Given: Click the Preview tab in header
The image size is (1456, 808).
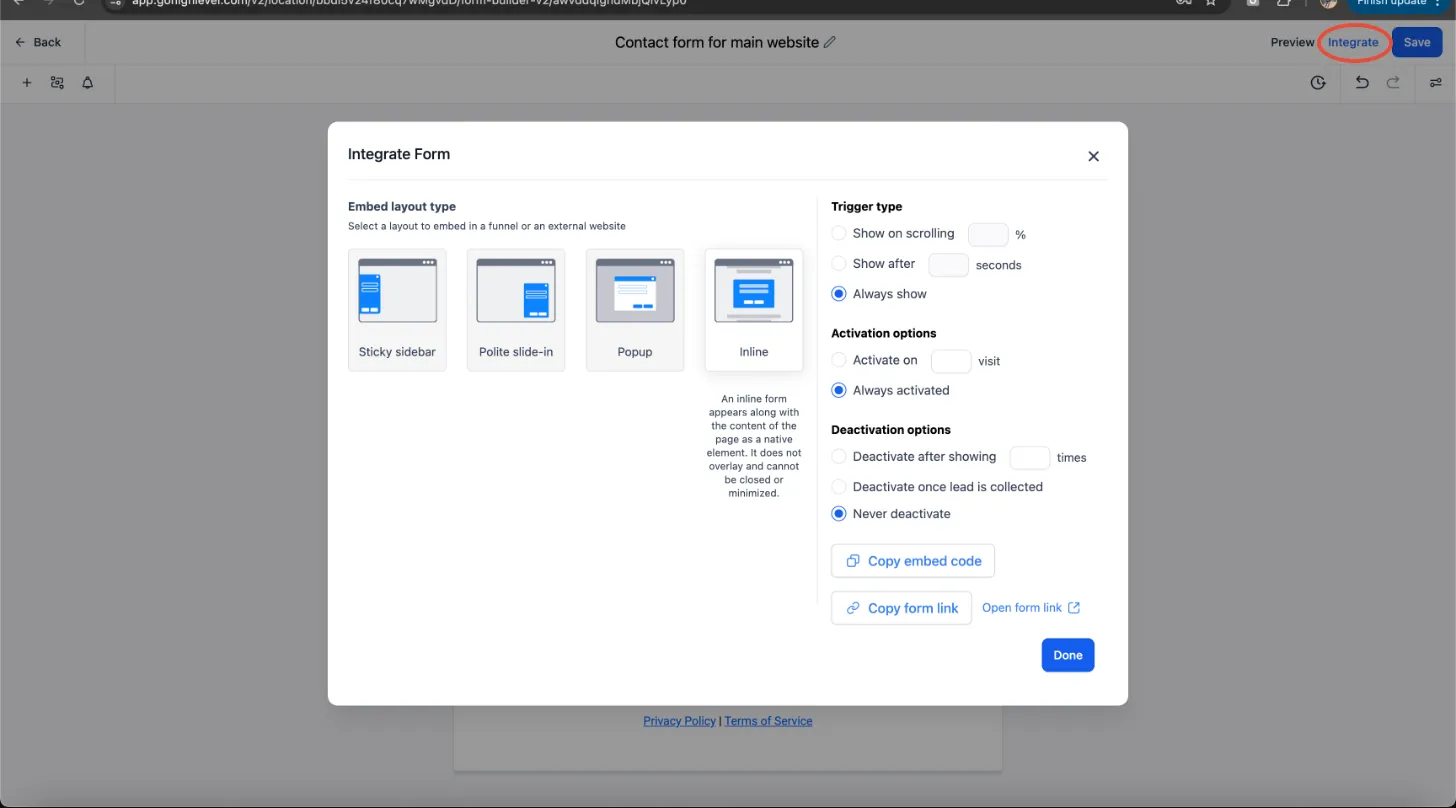Looking at the screenshot, I should [1292, 42].
